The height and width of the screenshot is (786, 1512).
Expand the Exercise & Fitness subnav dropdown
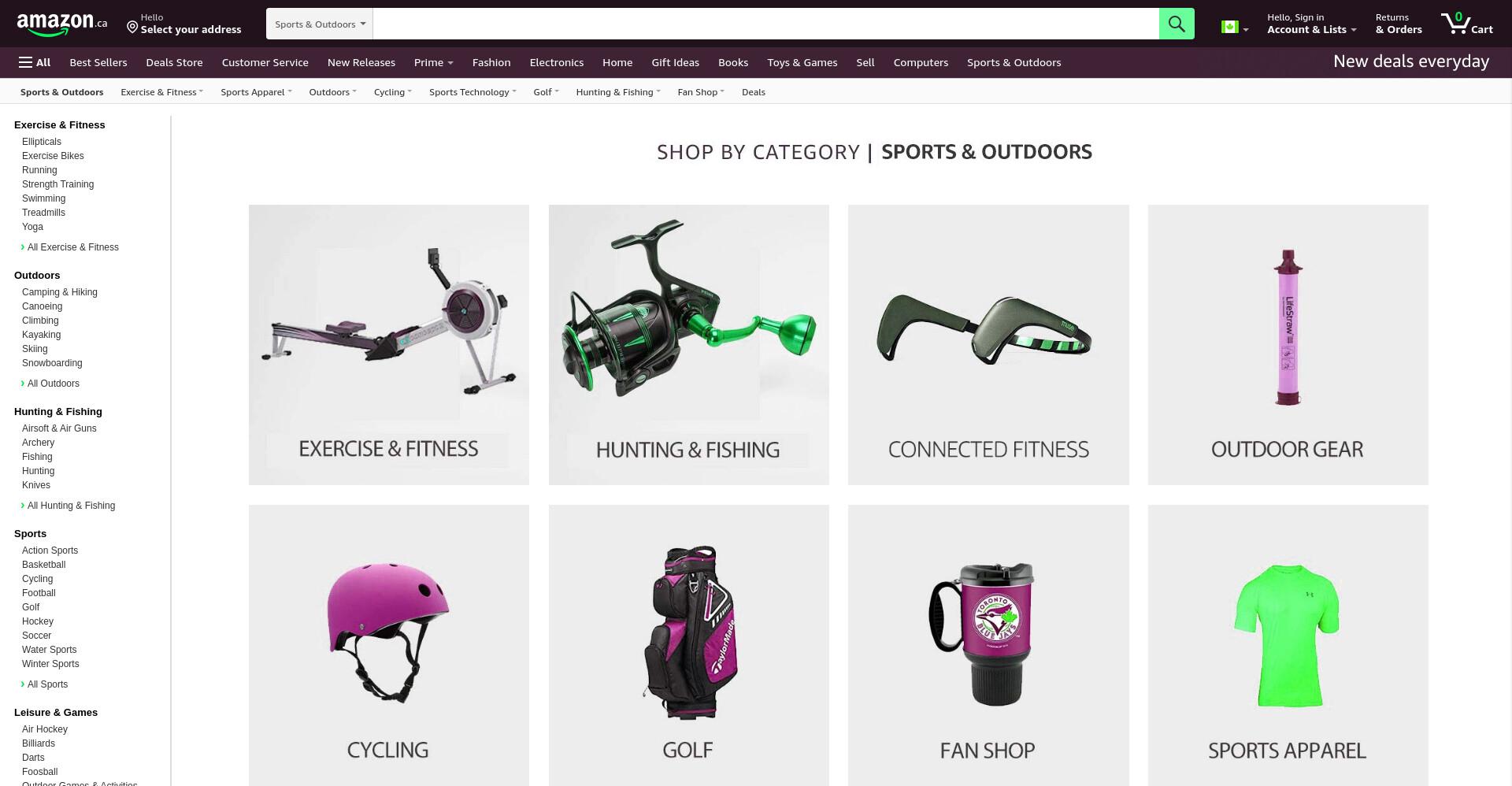161,92
